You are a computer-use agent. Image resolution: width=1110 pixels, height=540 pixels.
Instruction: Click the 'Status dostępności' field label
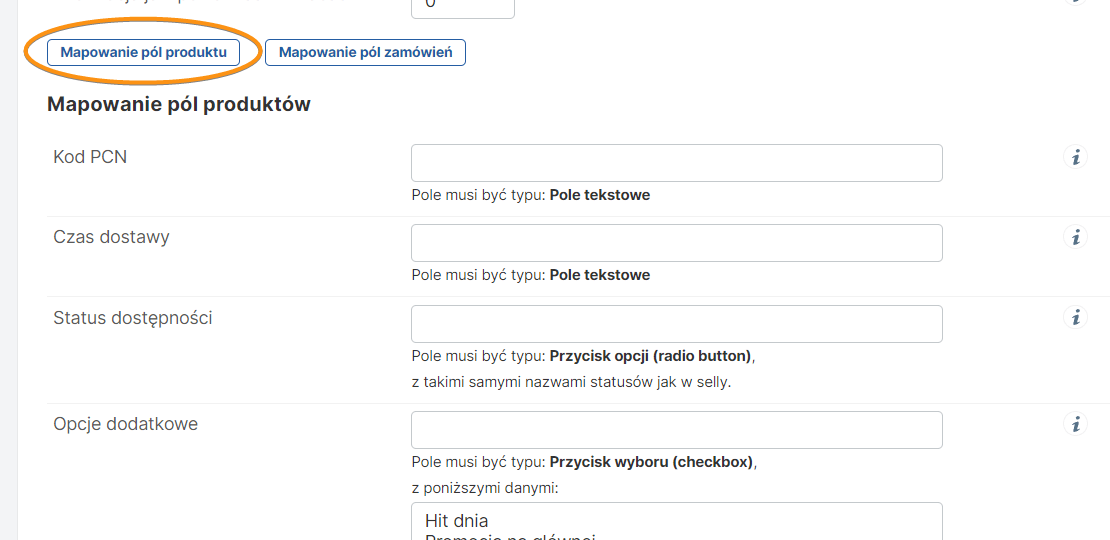point(132,318)
